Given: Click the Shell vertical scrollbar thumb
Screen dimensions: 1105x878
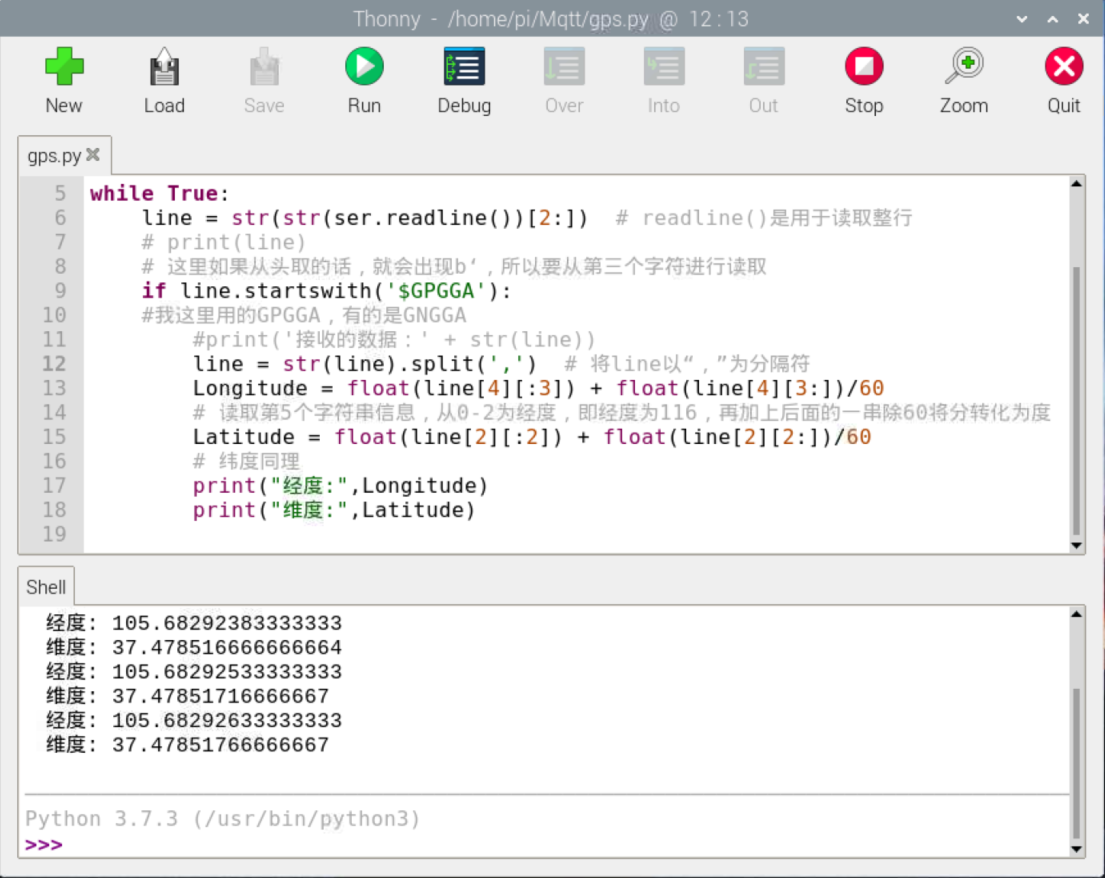Looking at the screenshot, I should [x=1076, y=764].
